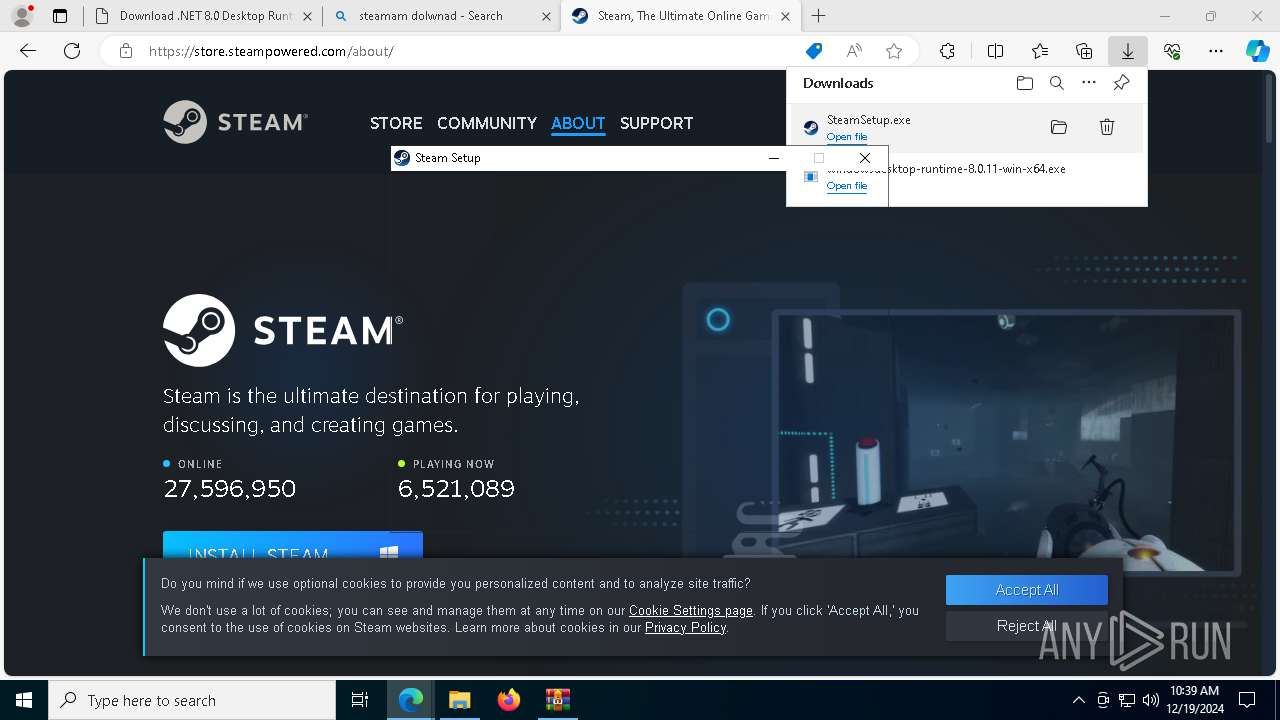The width and height of the screenshot is (1280, 720).
Task: Click the Edge profile avatar icon
Action: (22, 16)
